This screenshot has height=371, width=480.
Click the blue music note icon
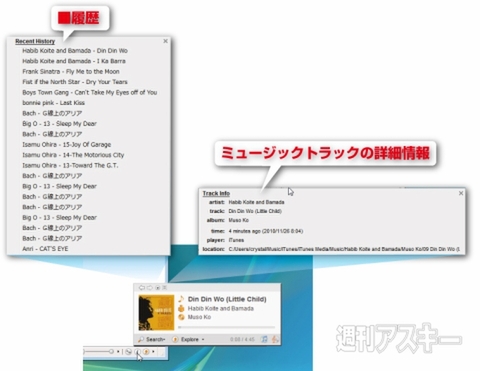tap(264, 339)
